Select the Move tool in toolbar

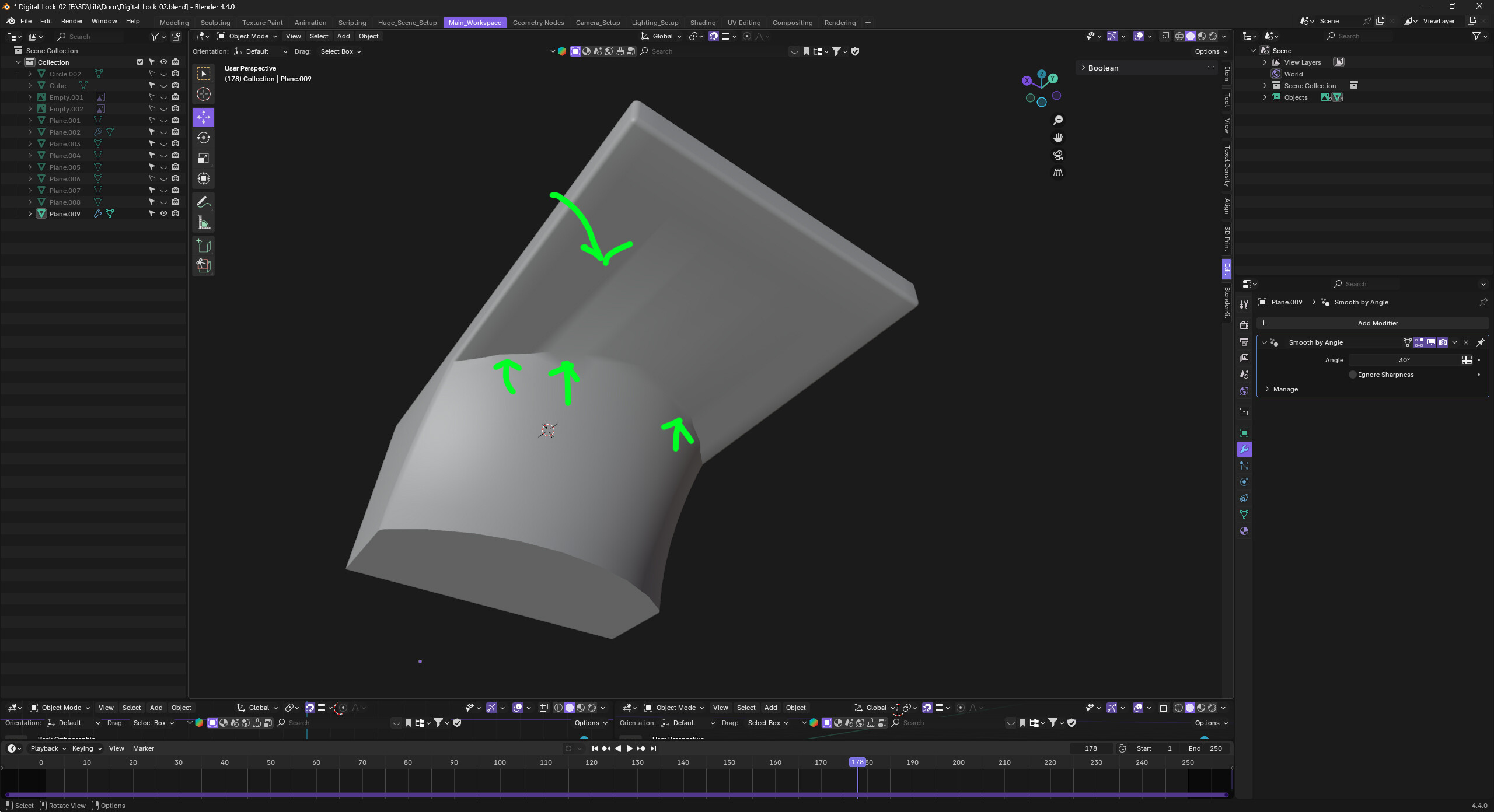pyautogui.click(x=203, y=117)
